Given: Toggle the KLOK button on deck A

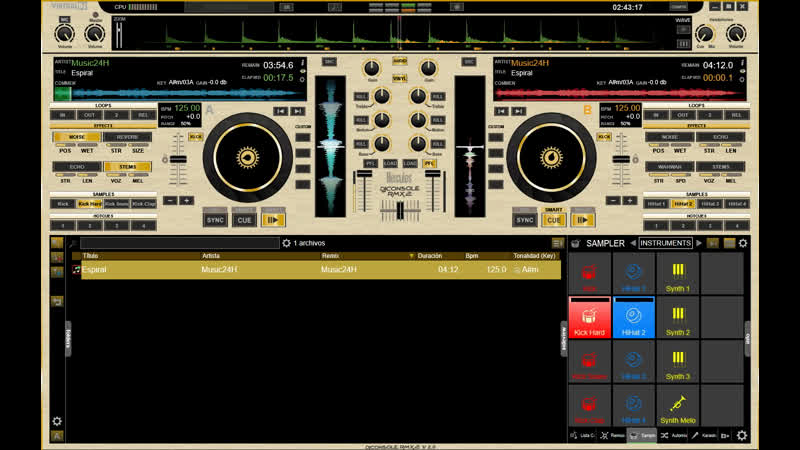Looking at the screenshot, I should 196,137.
